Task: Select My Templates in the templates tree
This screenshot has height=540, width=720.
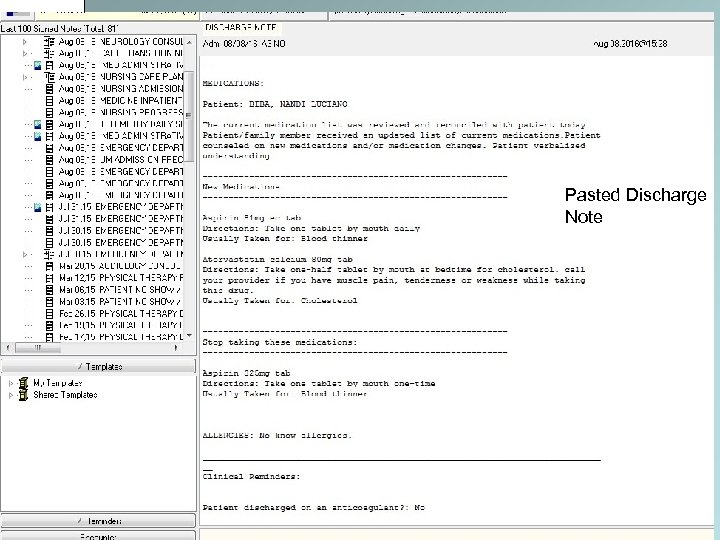Action: click(58, 383)
